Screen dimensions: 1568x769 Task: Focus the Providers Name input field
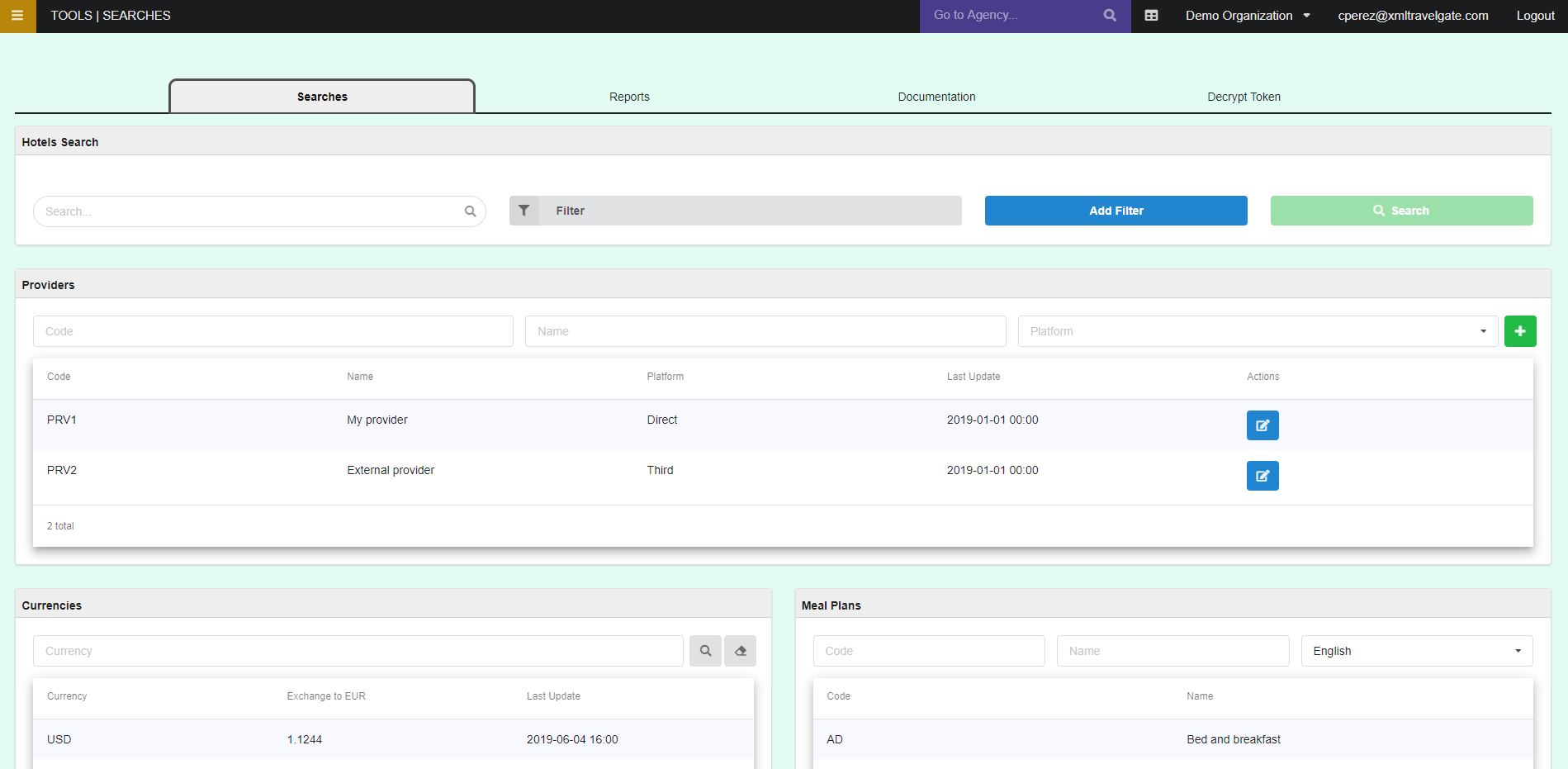tap(765, 331)
